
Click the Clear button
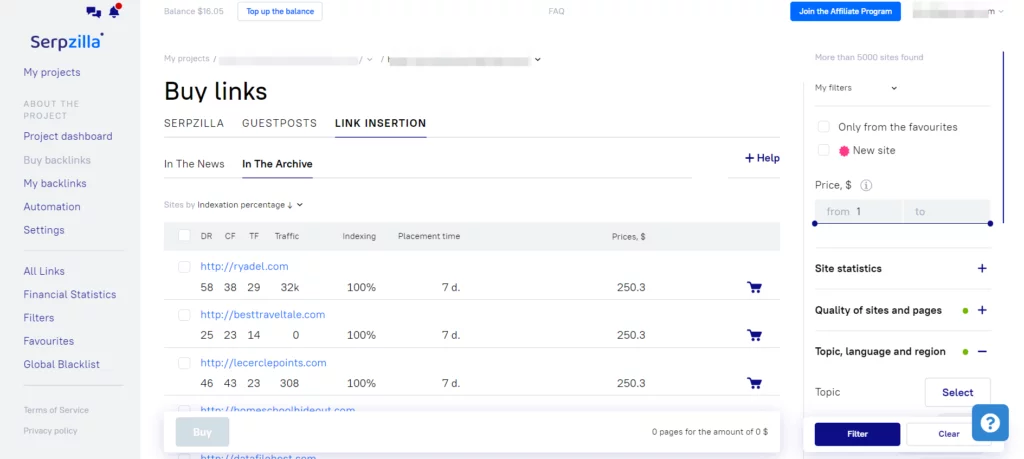[x=949, y=434]
